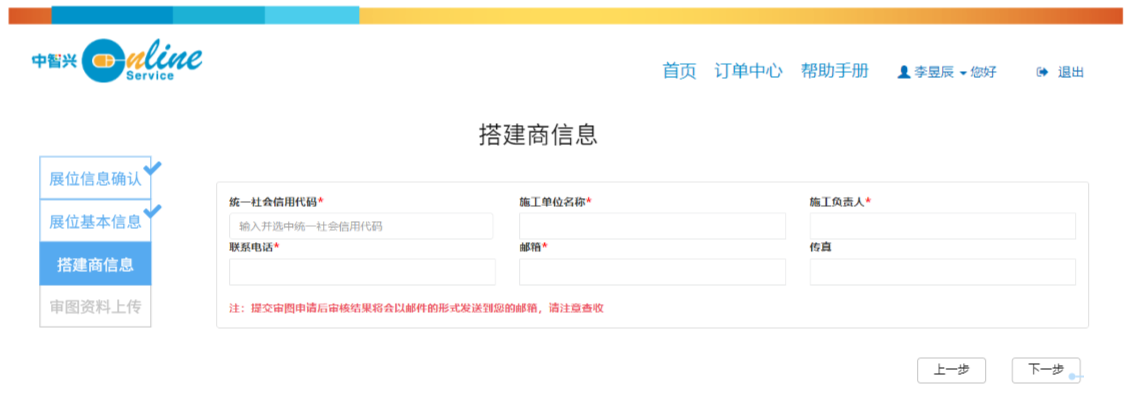Click the 施工负责人 field label
1129x399 pixels.
coord(840,202)
